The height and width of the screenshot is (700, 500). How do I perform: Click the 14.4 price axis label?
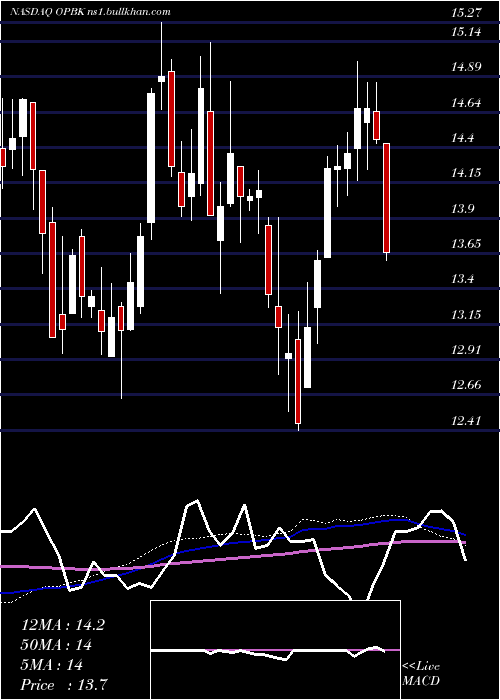462,138
